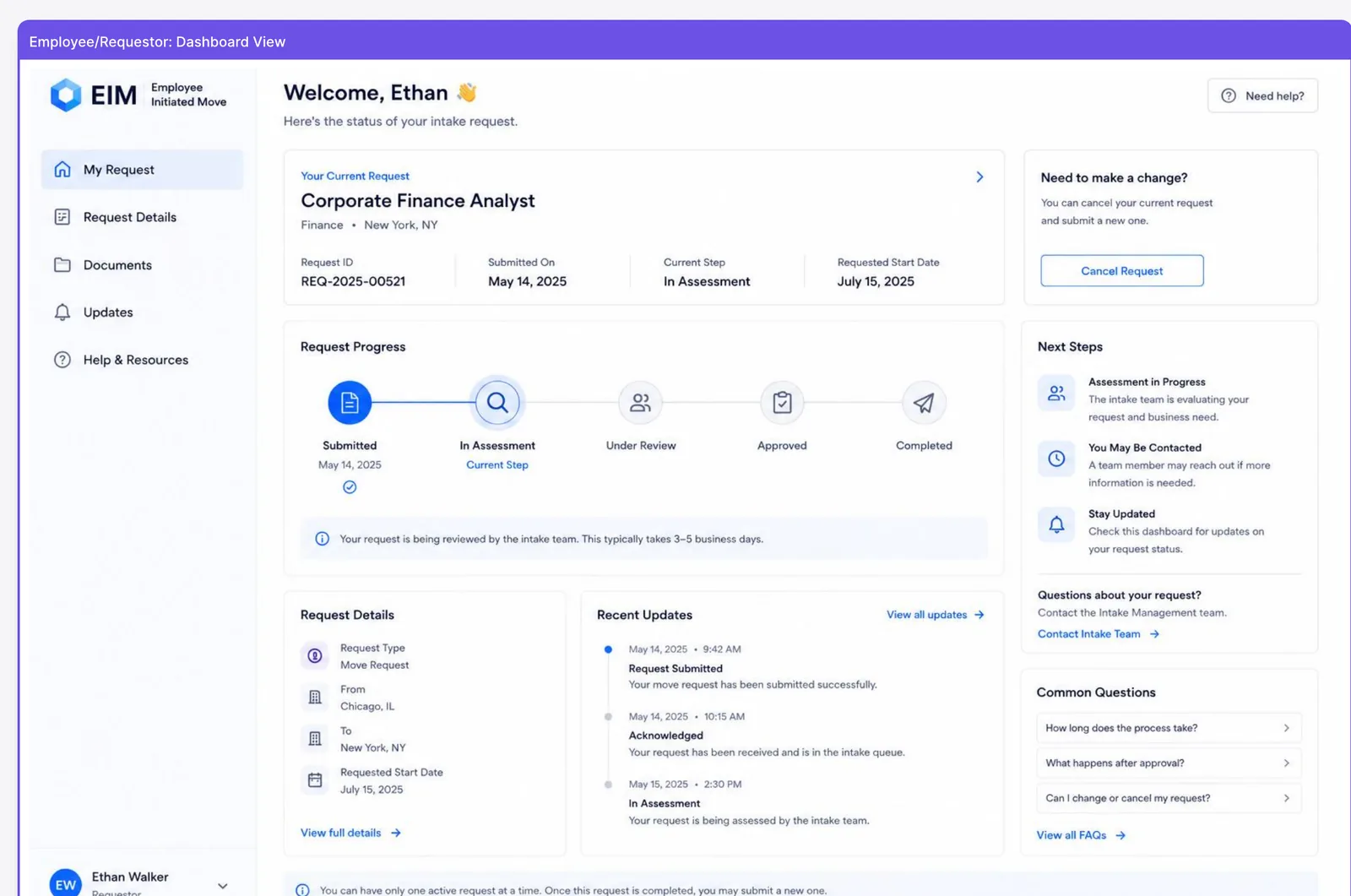Expand 'How long does the process take?'
Viewport: 1351px width, 896px height.
pyautogui.click(x=1169, y=728)
